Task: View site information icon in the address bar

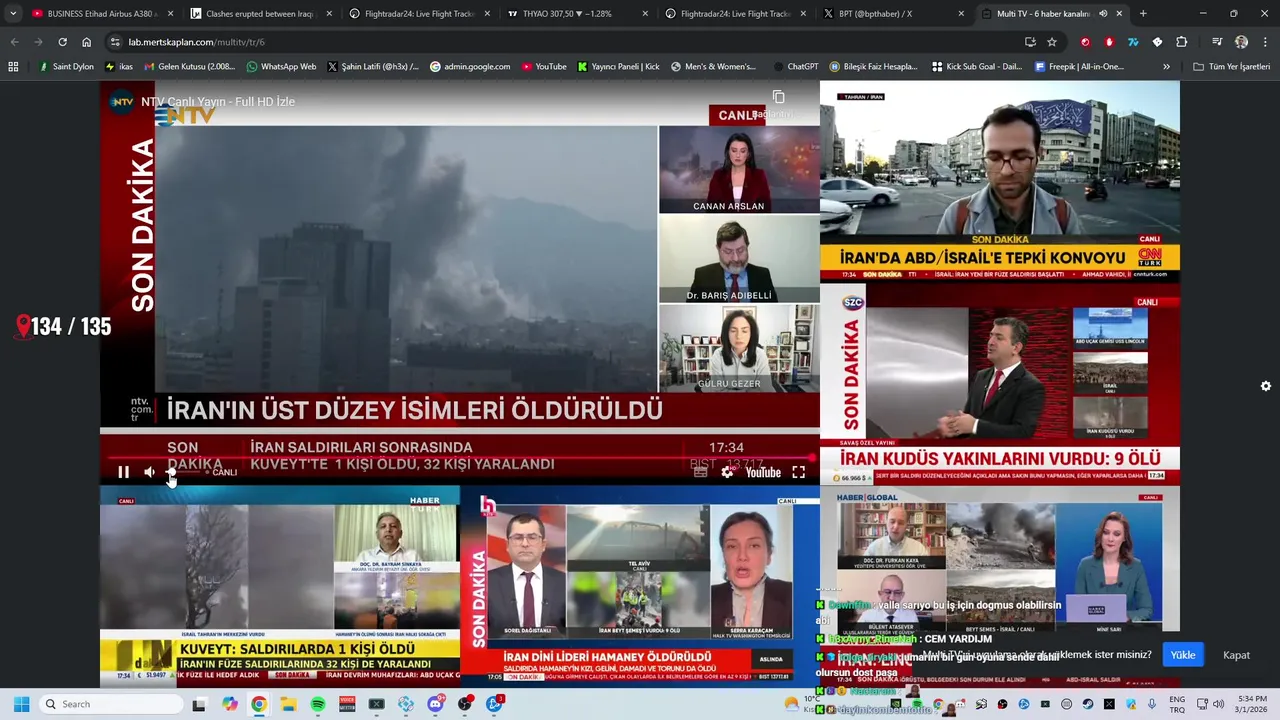Action: [x=115, y=42]
